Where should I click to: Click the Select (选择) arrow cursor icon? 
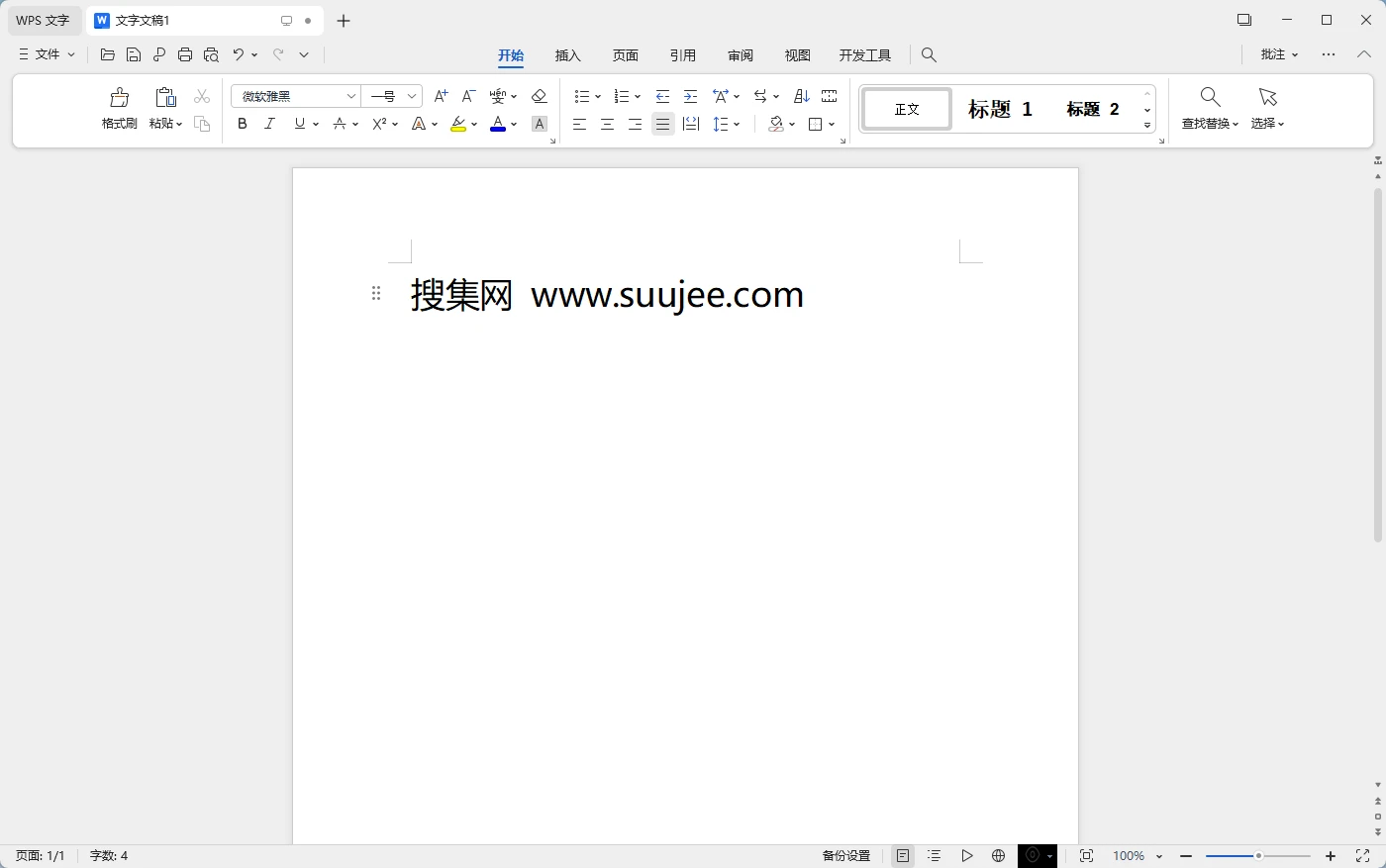[1268, 97]
